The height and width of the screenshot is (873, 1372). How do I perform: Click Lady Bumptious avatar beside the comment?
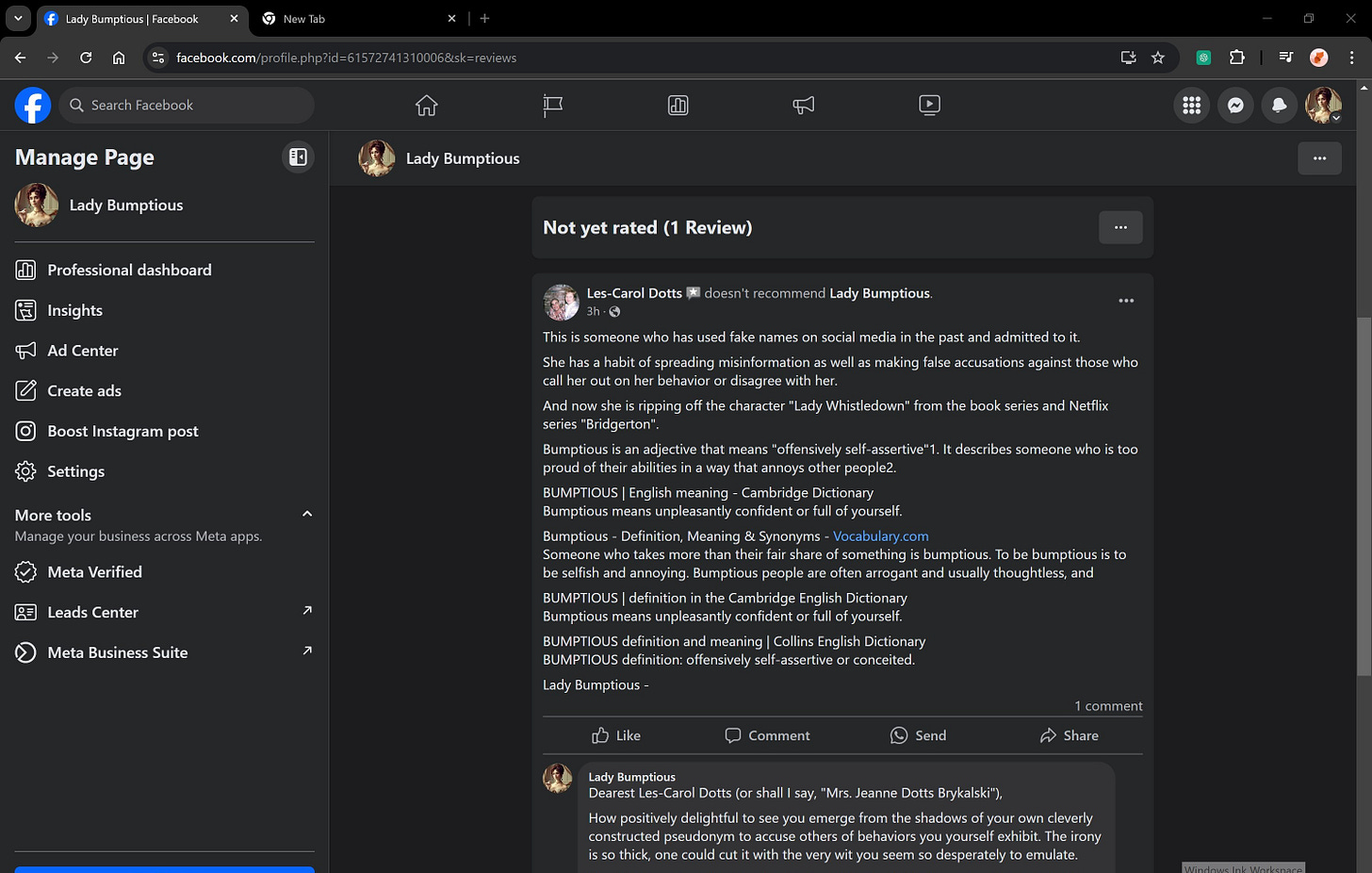click(x=558, y=778)
